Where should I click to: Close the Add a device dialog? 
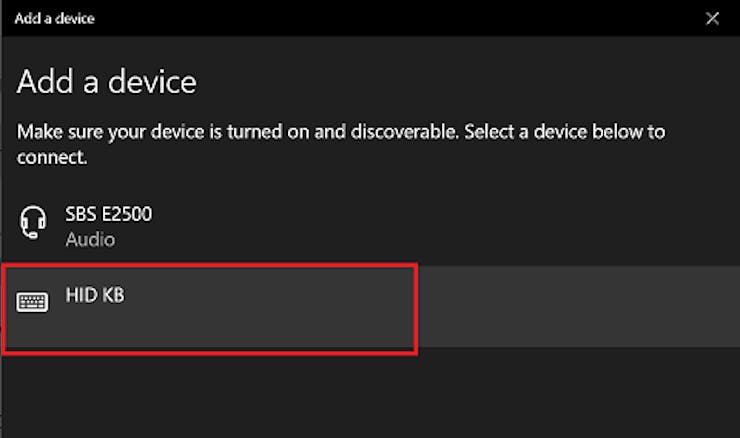(712, 18)
